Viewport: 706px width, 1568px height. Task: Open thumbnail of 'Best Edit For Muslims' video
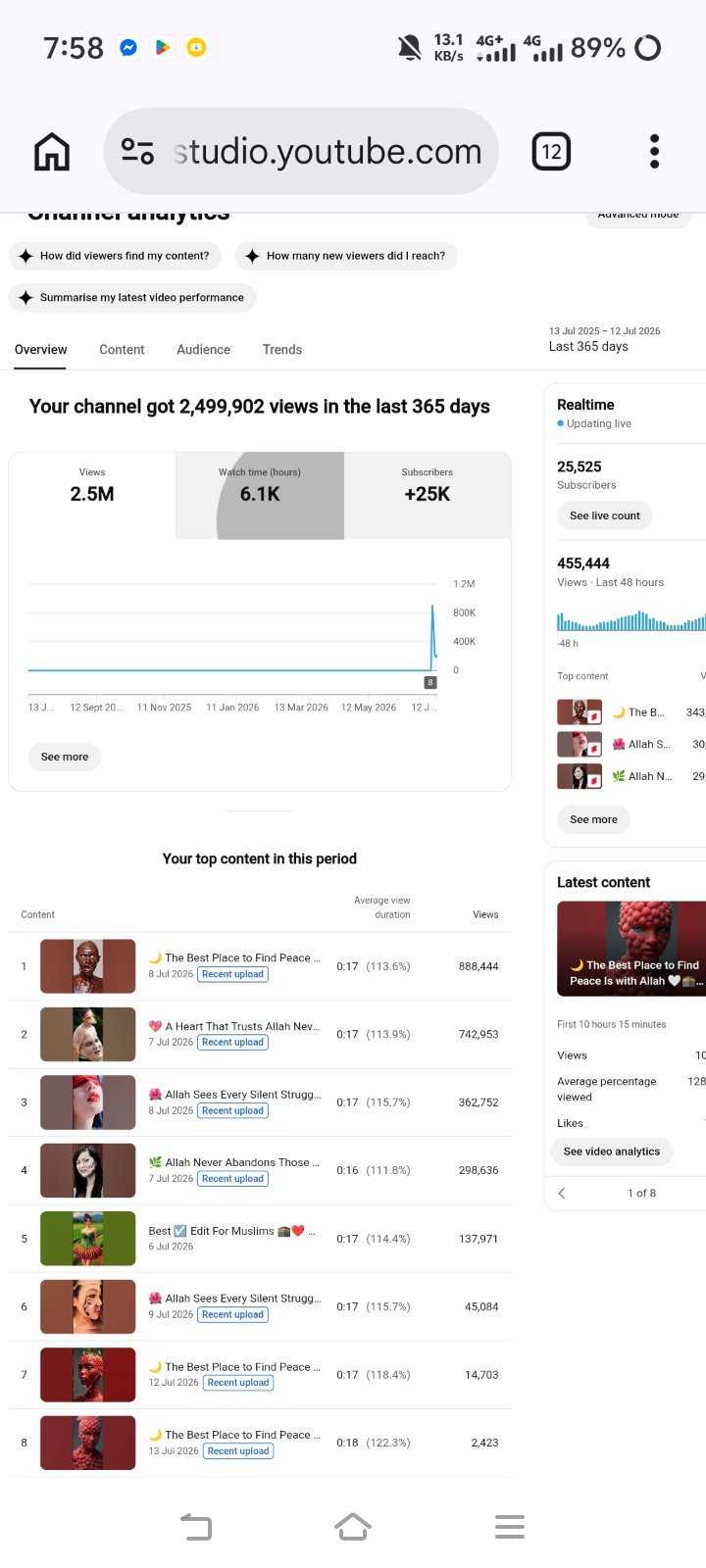pyautogui.click(x=88, y=1239)
